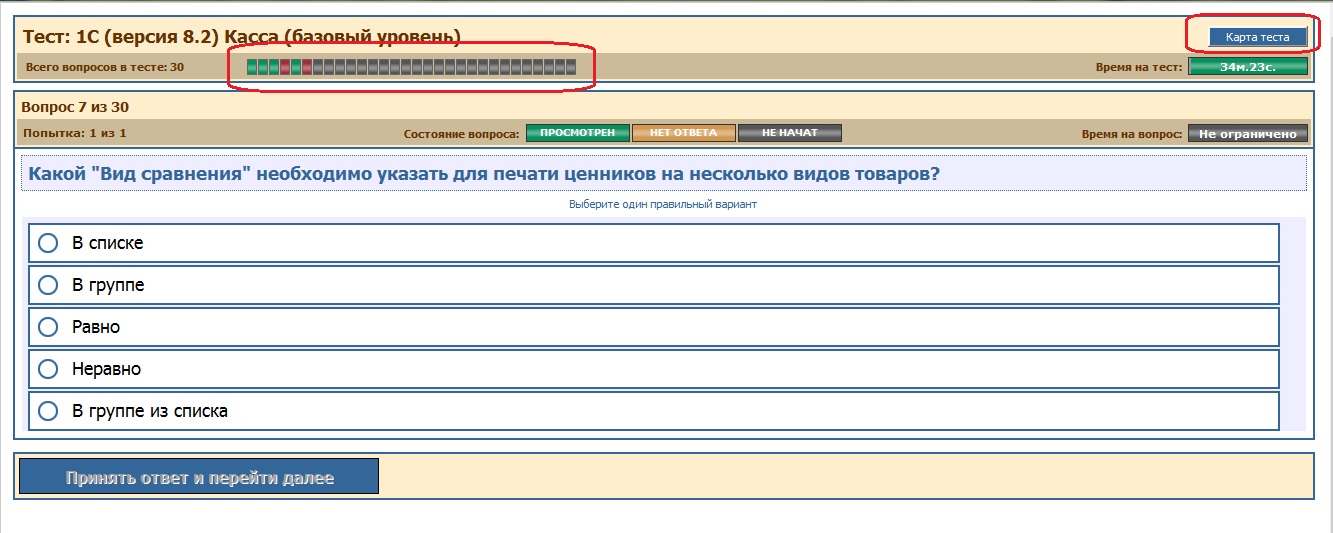Viewport: 1333px width, 533px height.
Task: Select answer option В списке
Action: [x=654, y=243]
